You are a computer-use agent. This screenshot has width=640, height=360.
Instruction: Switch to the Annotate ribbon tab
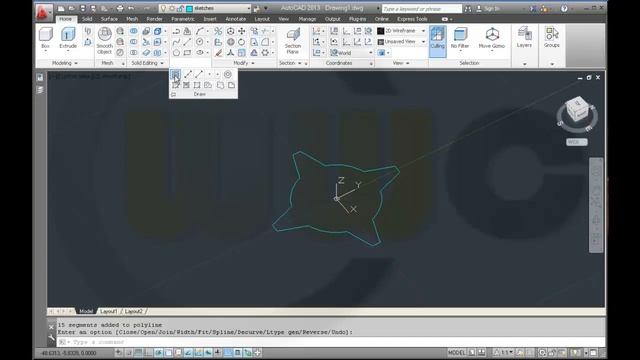tap(236, 19)
